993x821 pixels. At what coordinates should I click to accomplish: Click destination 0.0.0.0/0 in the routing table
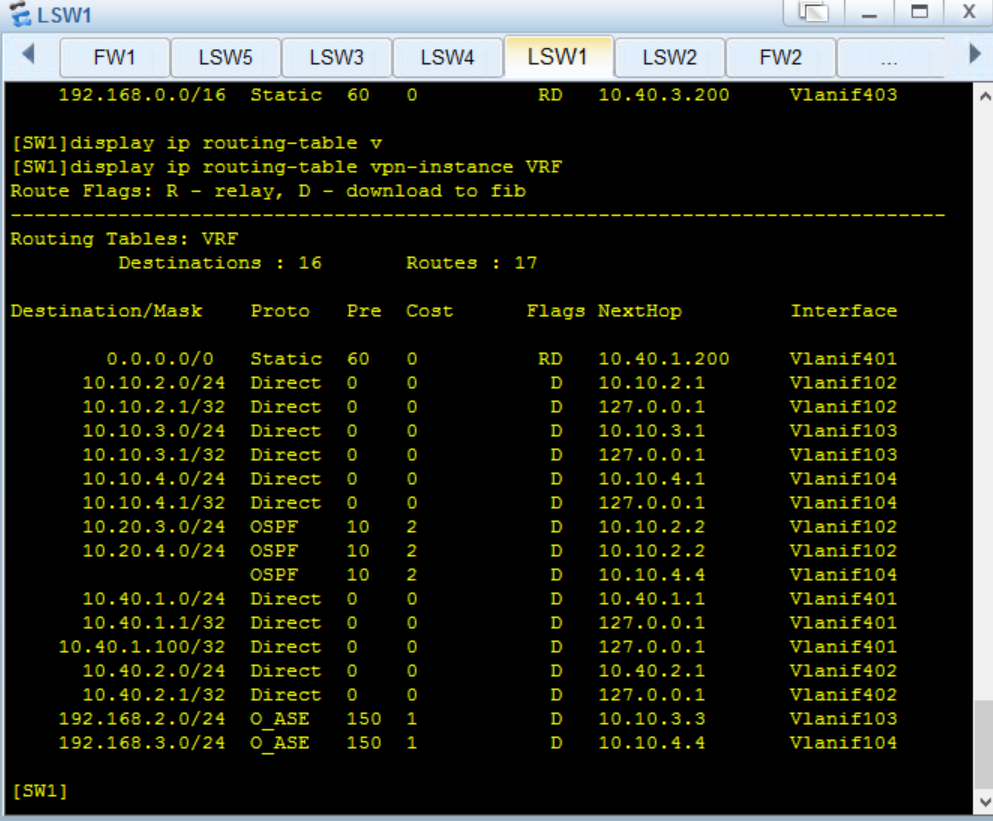point(160,359)
